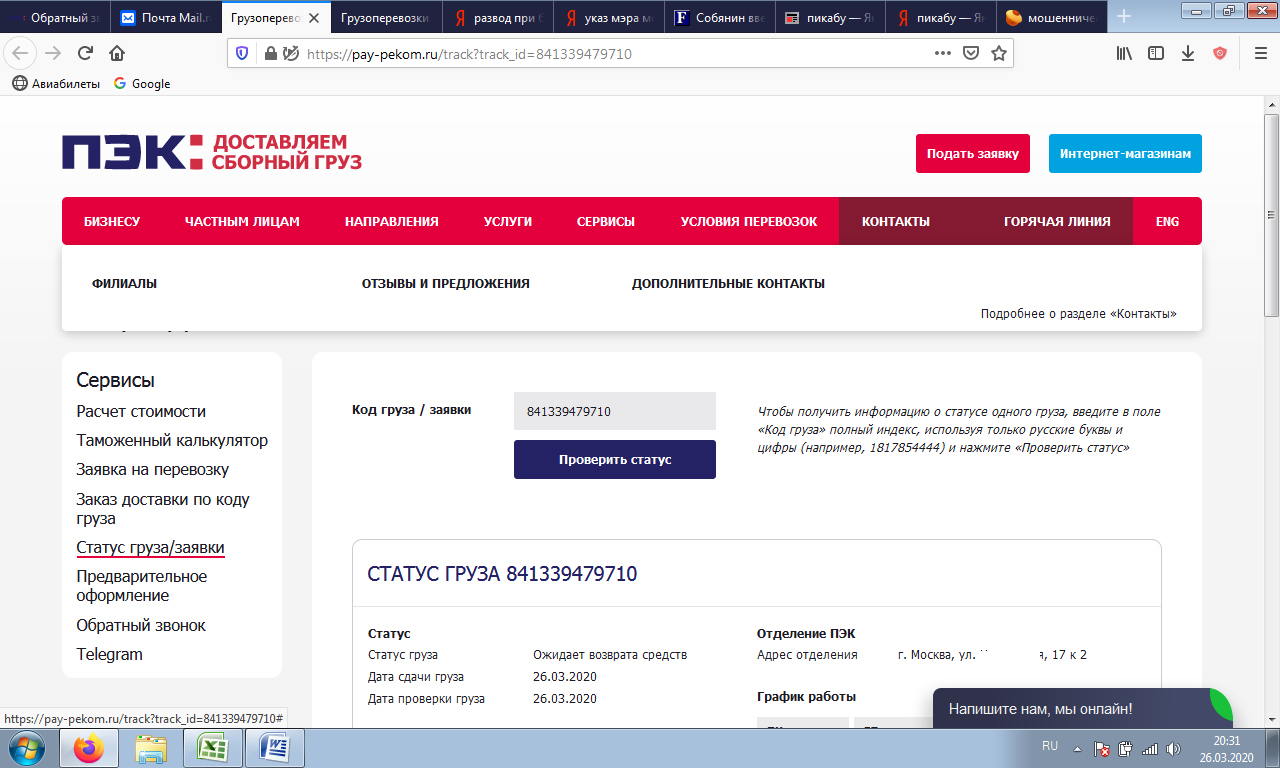Click Подать заявку button

[x=973, y=153]
